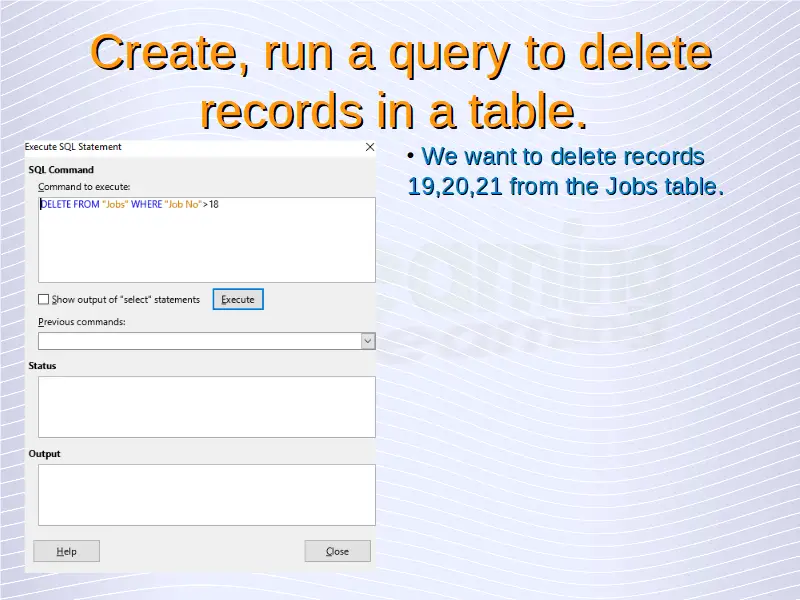Screen dimensions: 800x600
Task: Focus the Command to execute text area
Action: point(207,240)
